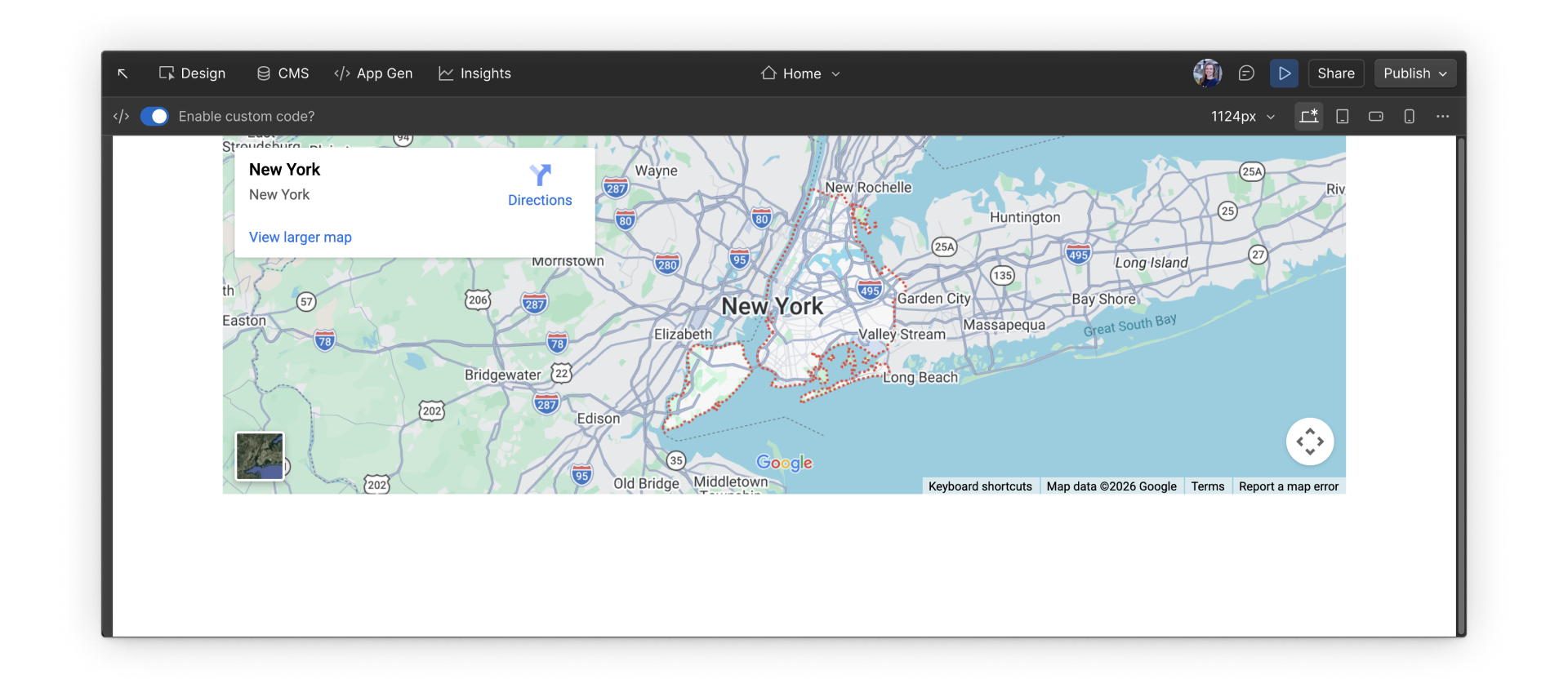Viewport: 1568px width, 688px height.
Task: Open the CMS tab
Action: [x=283, y=73]
